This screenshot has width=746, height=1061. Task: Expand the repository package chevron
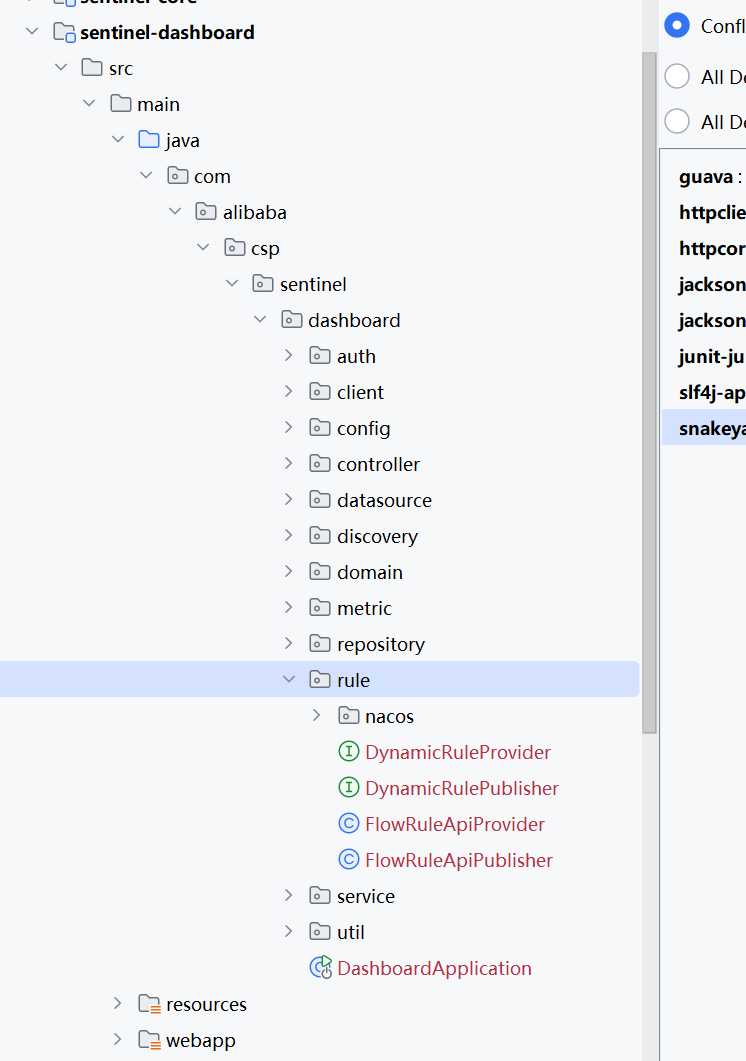pos(288,644)
